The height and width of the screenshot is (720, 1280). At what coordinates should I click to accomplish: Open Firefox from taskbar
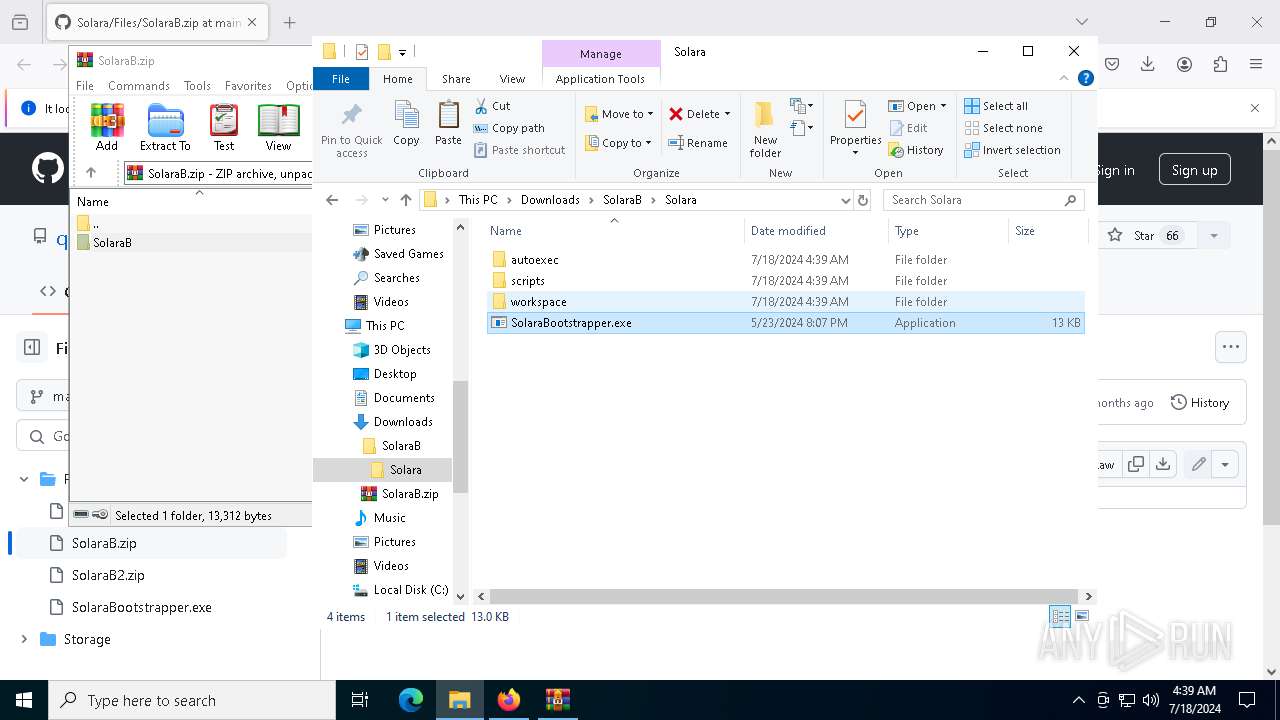click(x=509, y=700)
